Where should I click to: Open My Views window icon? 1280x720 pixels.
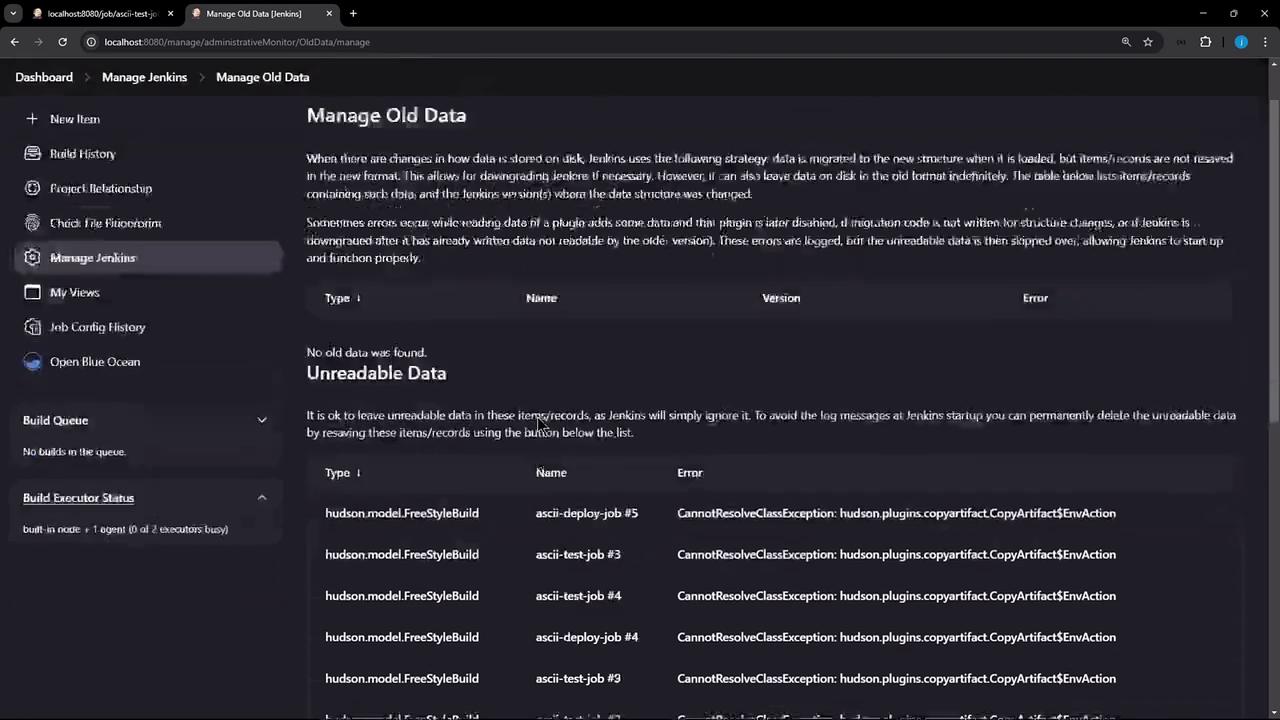pos(32,292)
